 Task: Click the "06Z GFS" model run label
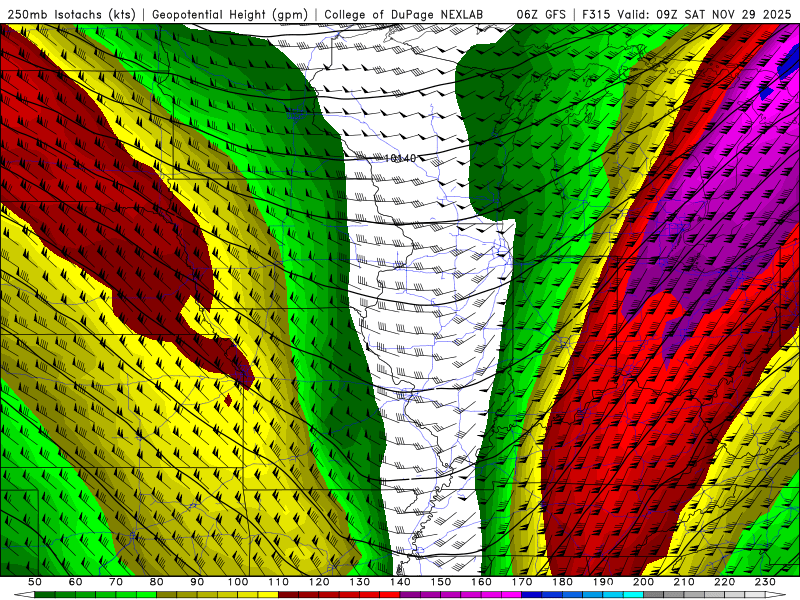click(x=541, y=15)
